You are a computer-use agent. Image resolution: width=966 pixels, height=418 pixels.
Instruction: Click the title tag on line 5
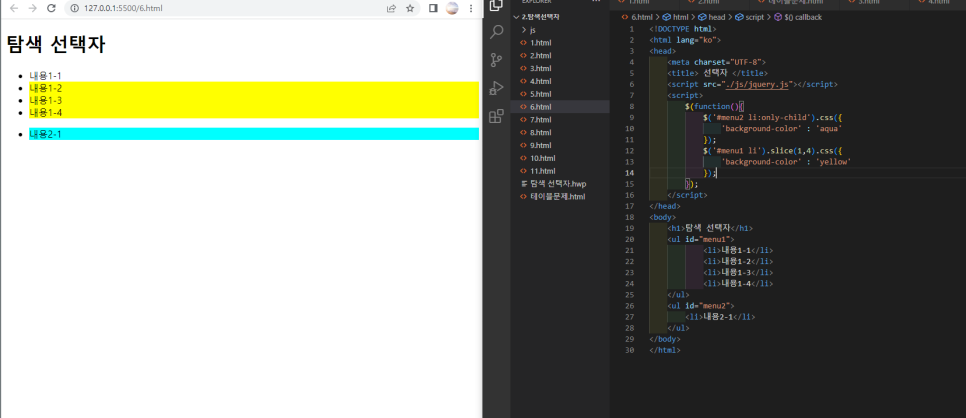point(718,73)
